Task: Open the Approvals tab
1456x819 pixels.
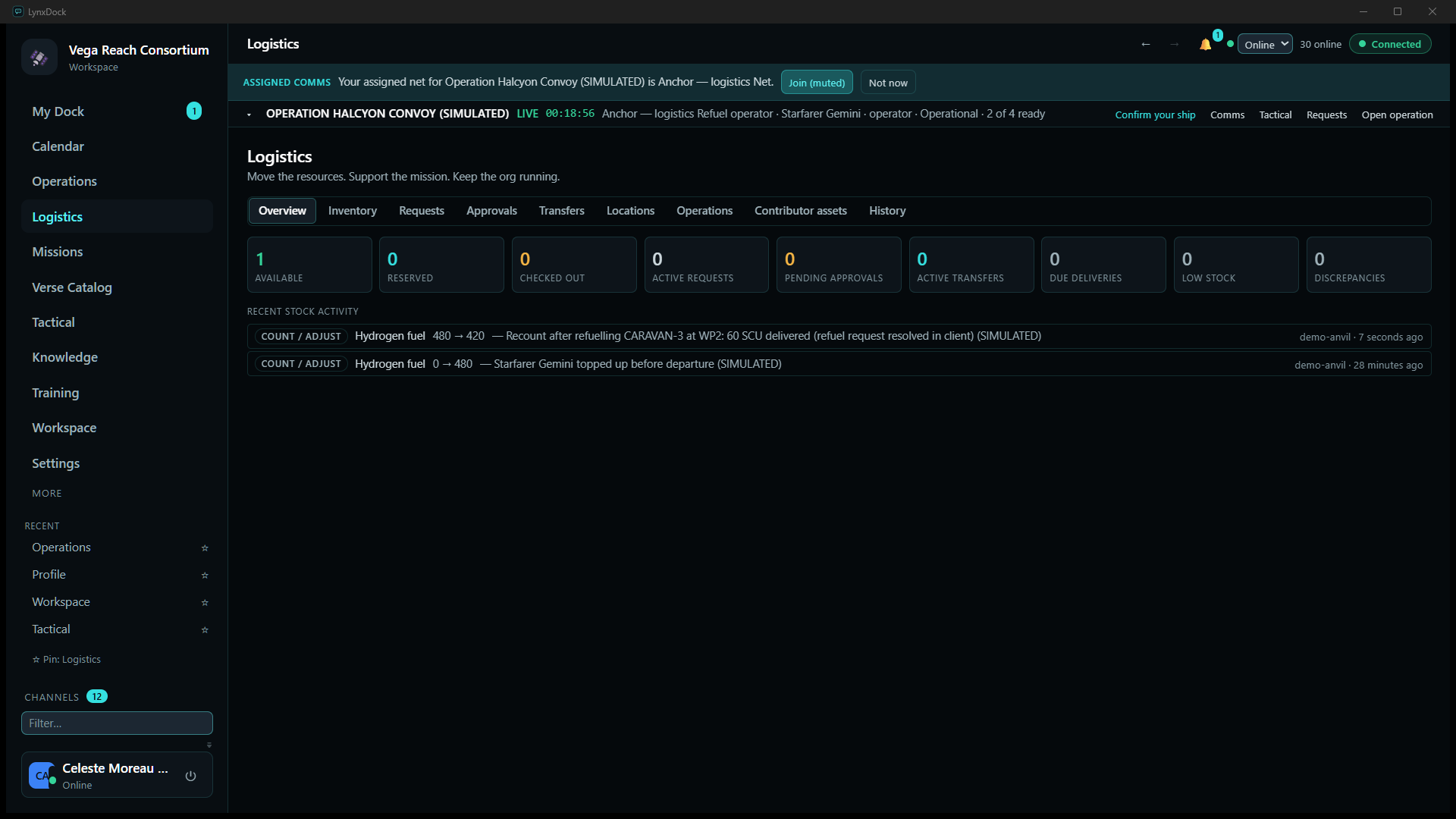Action: (491, 211)
